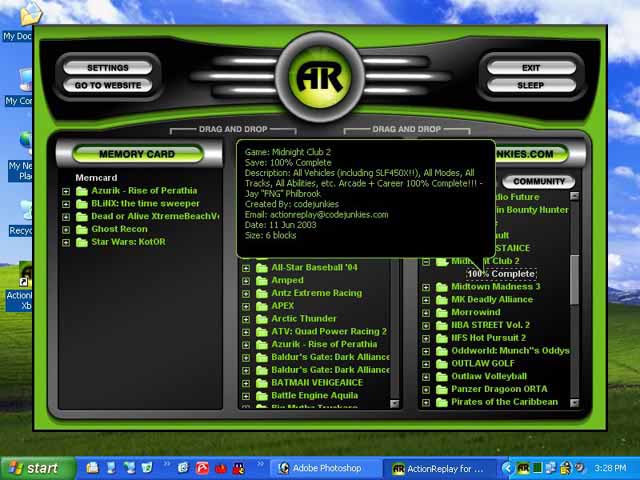
Task: Click the right list scroll down arrow
Action: point(574,403)
